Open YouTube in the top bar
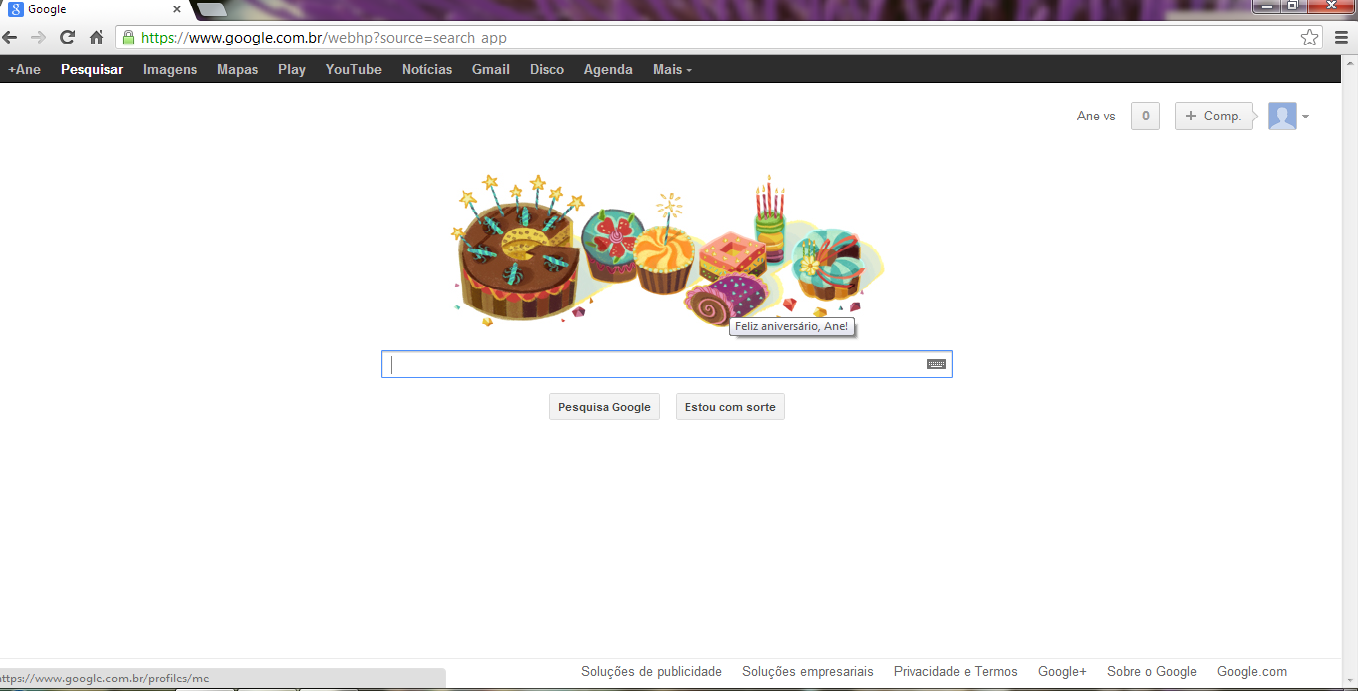This screenshot has width=1366, height=691. coord(354,69)
